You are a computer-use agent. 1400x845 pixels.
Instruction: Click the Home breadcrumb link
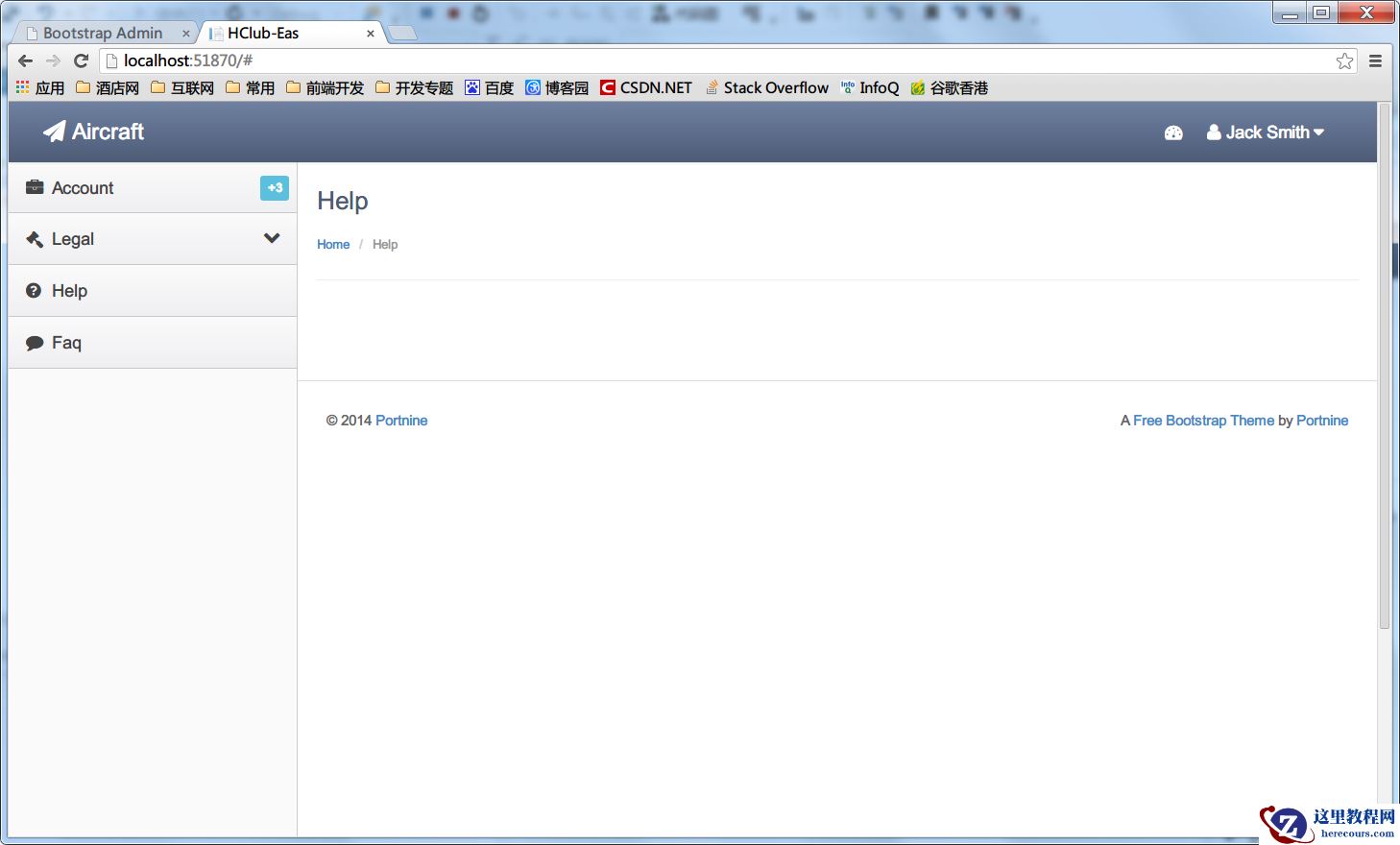333,244
